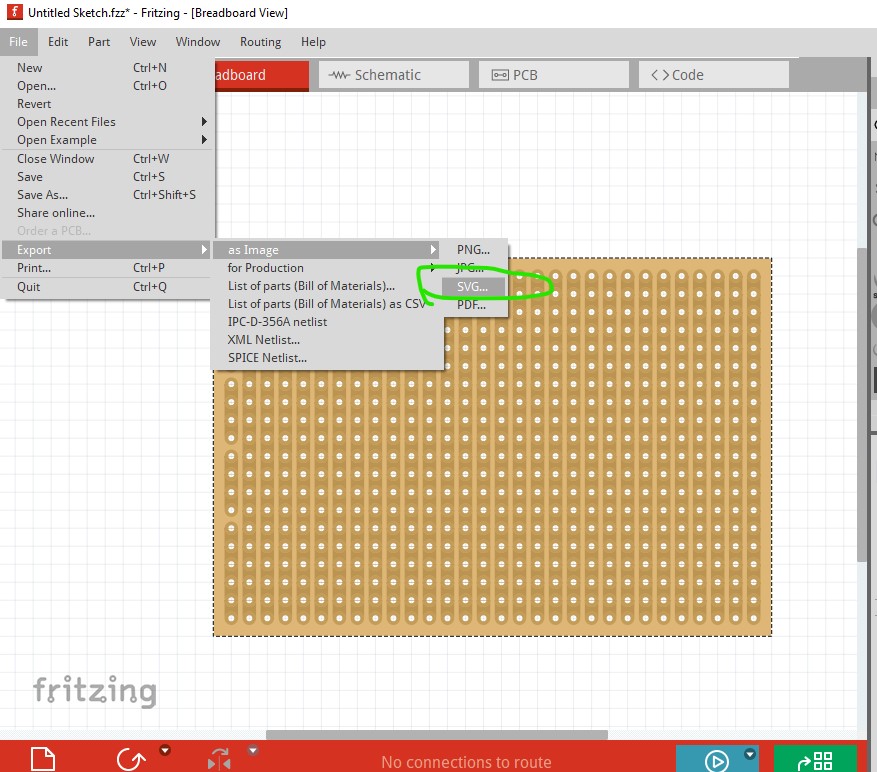Click the Simulate play button
This screenshot has width=877, height=772.
pos(716,761)
